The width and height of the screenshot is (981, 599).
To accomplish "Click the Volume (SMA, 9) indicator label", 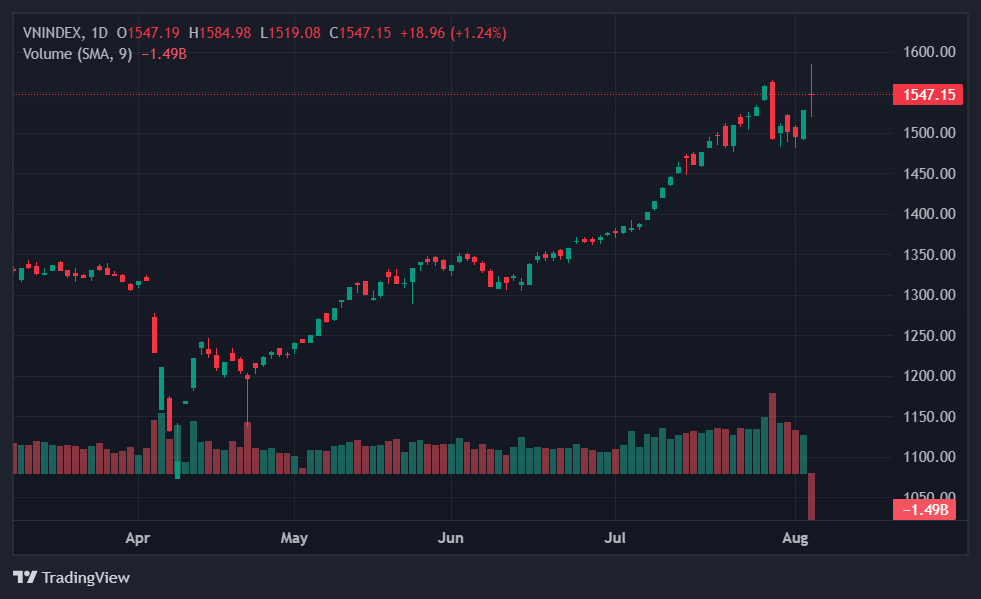I will click(78, 54).
